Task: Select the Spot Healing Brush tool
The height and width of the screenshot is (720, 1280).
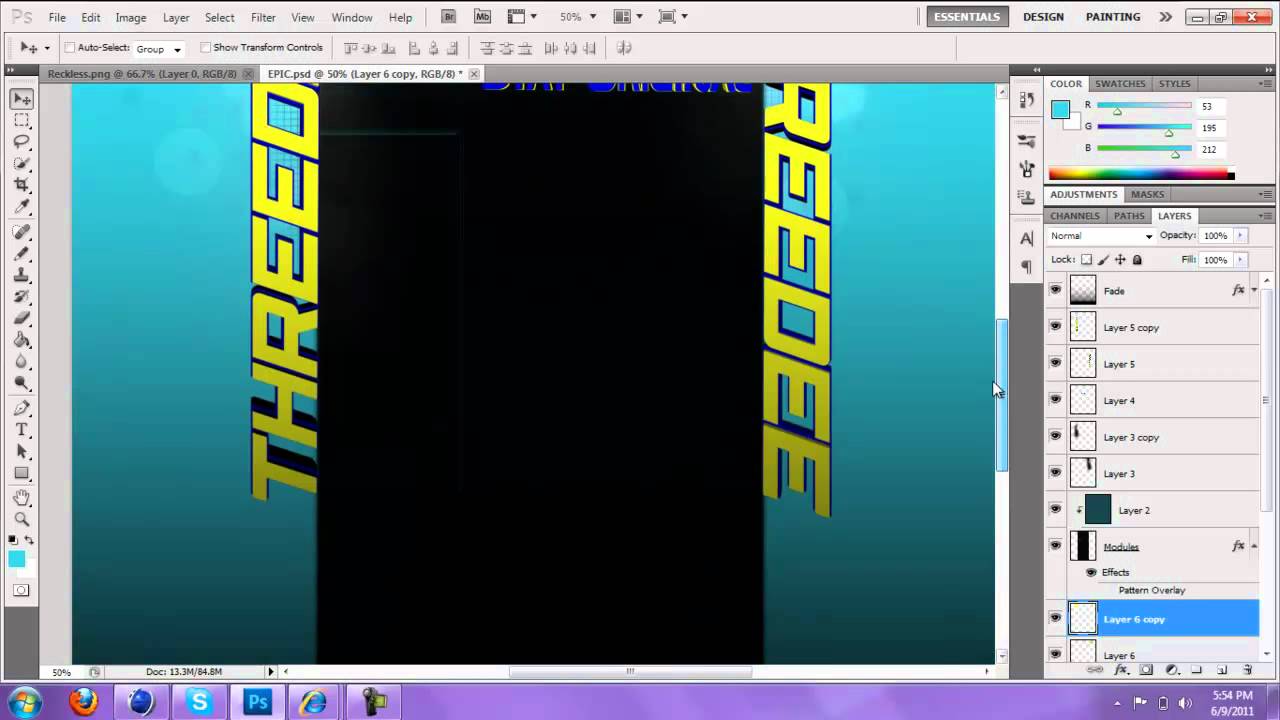Action: point(22,232)
